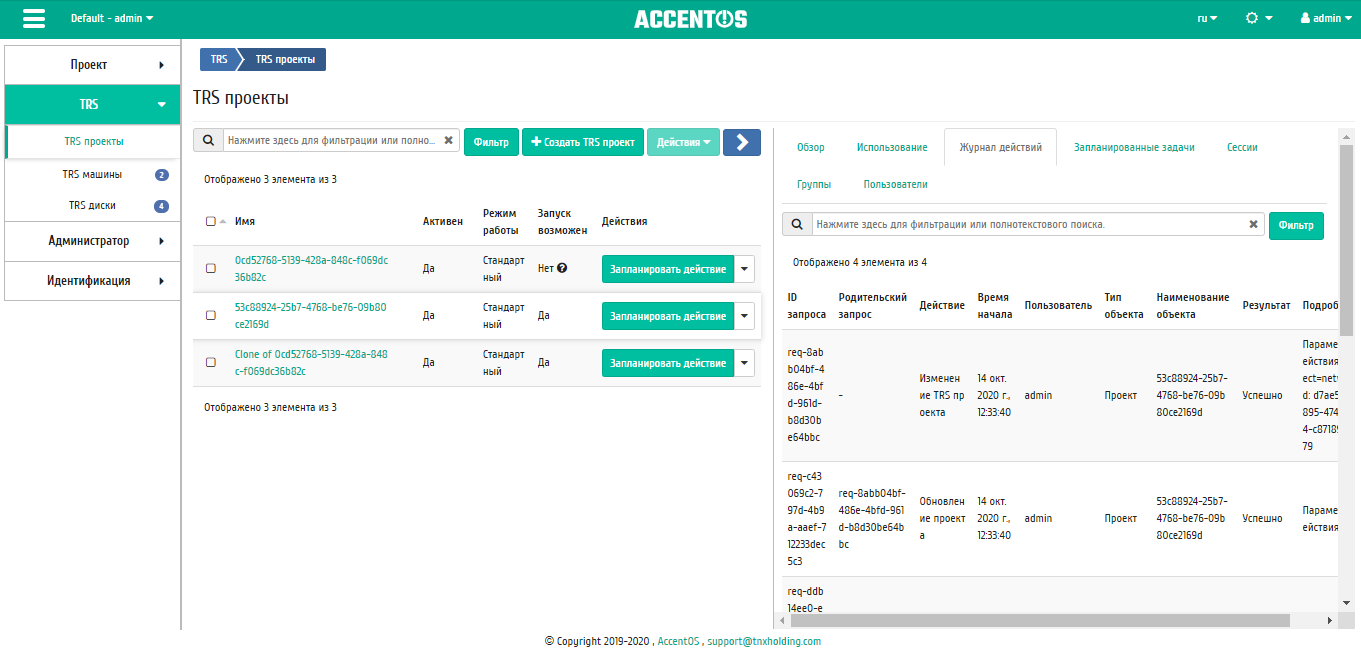Screen dimensions: 1361x652
Task: Open the Запланированные задачи tab
Action: tap(1134, 147)
